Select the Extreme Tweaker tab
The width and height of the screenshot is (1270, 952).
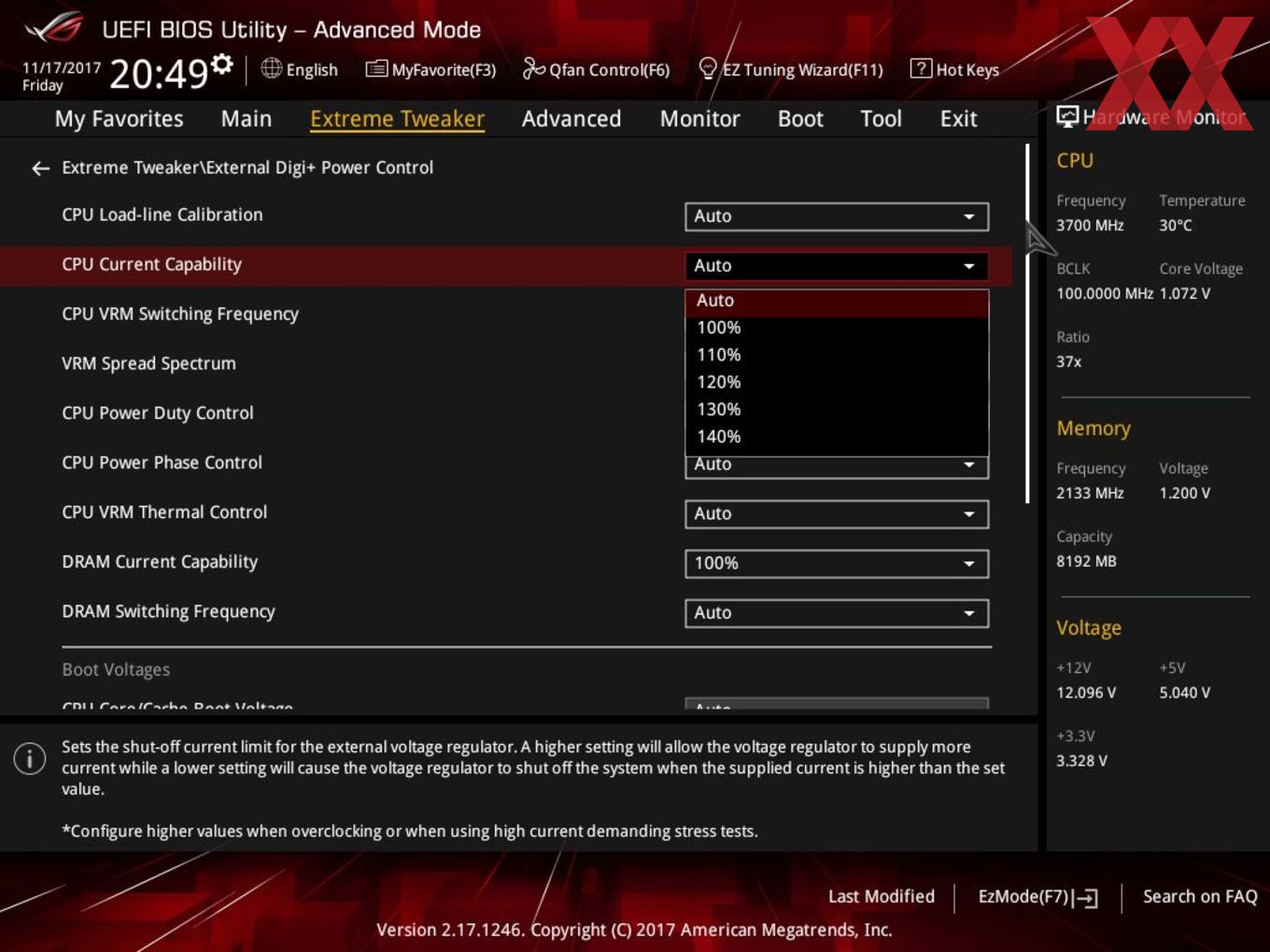pos(397,119)
